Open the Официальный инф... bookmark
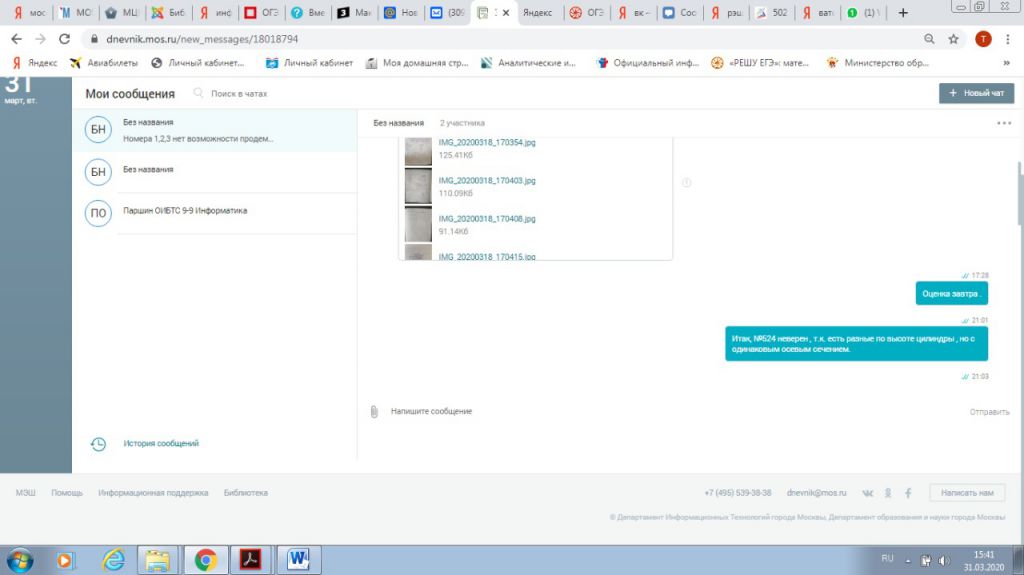1024x575 pixels. pyautogui.click(x=647, y=63)
